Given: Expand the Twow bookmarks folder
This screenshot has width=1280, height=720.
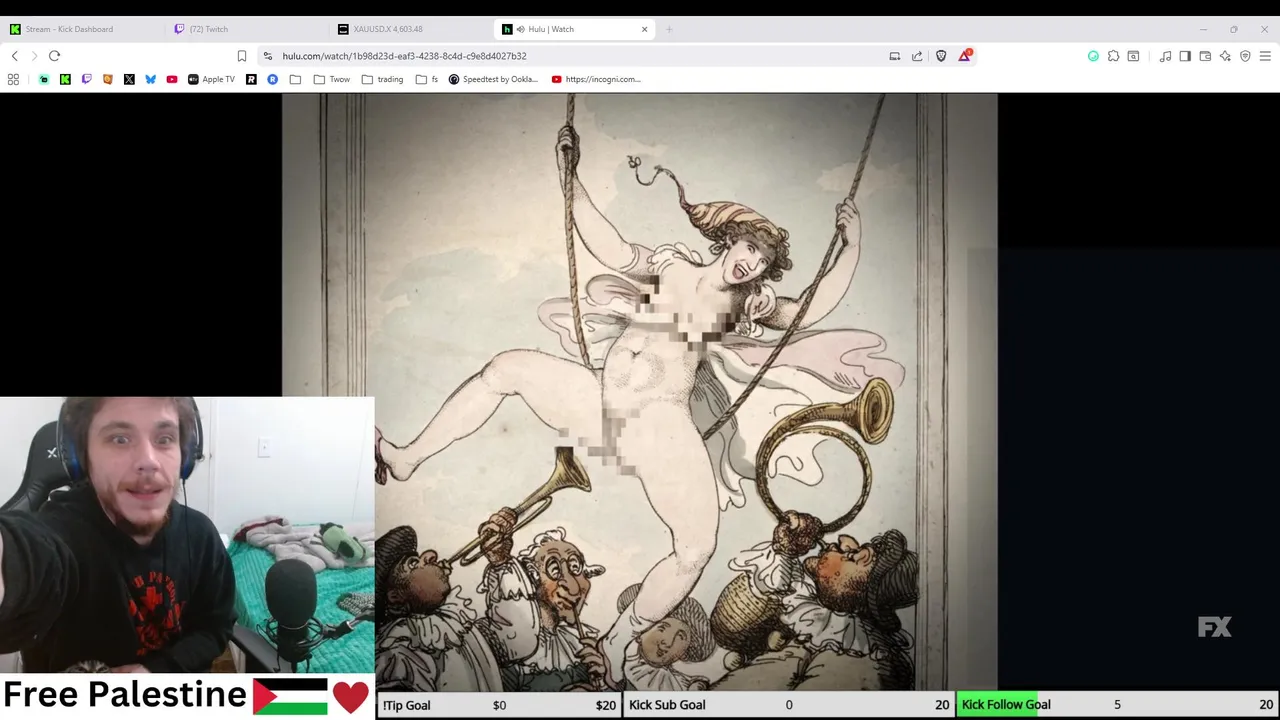Looking at the screenshot, I should coord(332,79).
